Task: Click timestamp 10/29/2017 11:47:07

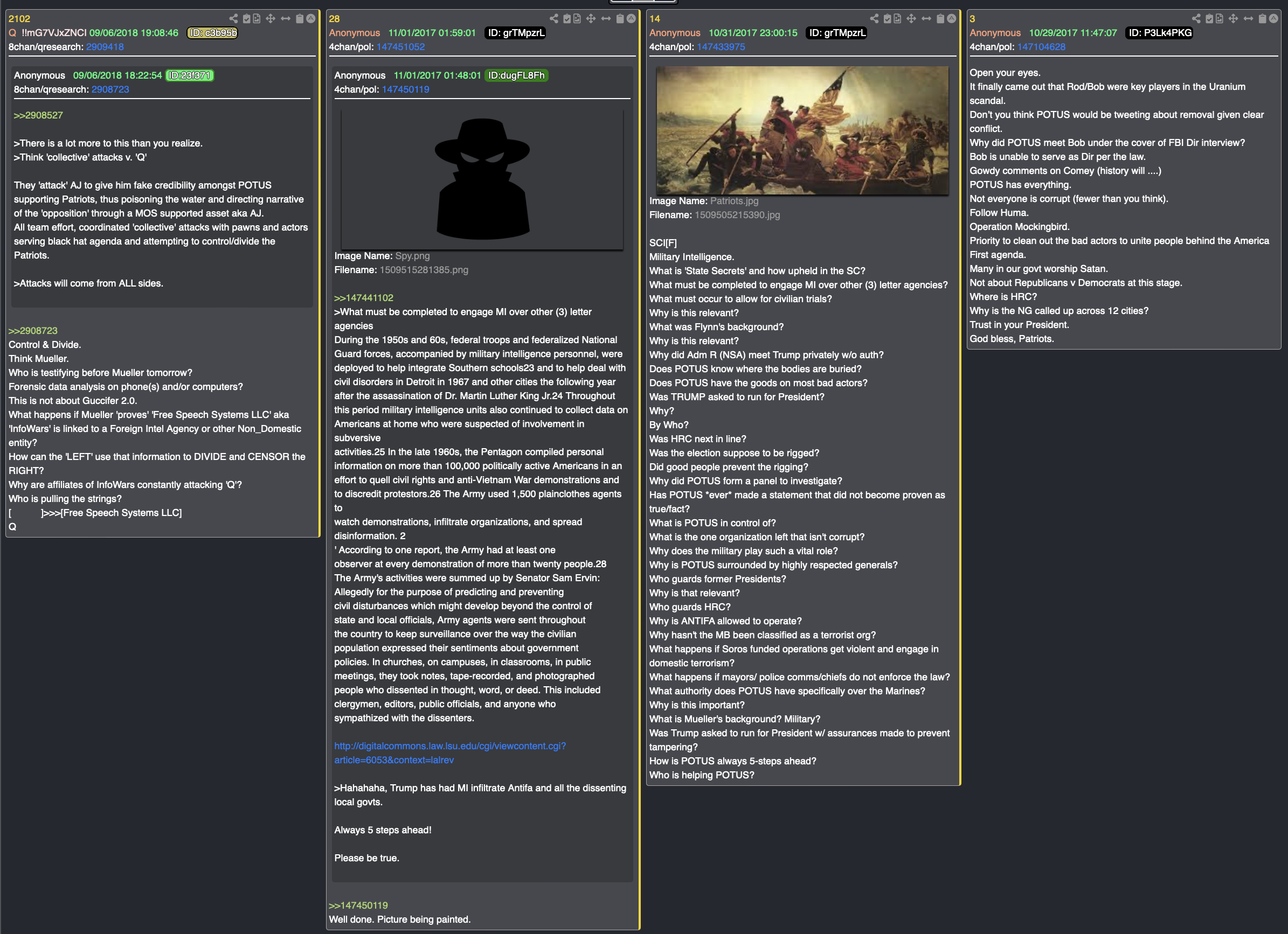Action: tap(1073, 33)
